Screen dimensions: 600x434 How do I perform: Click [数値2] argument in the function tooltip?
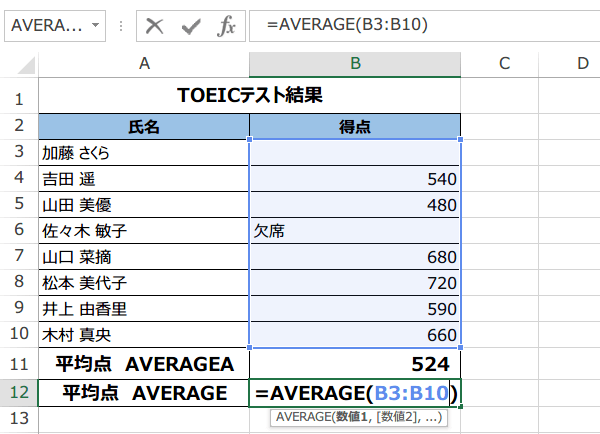(396, 417)
